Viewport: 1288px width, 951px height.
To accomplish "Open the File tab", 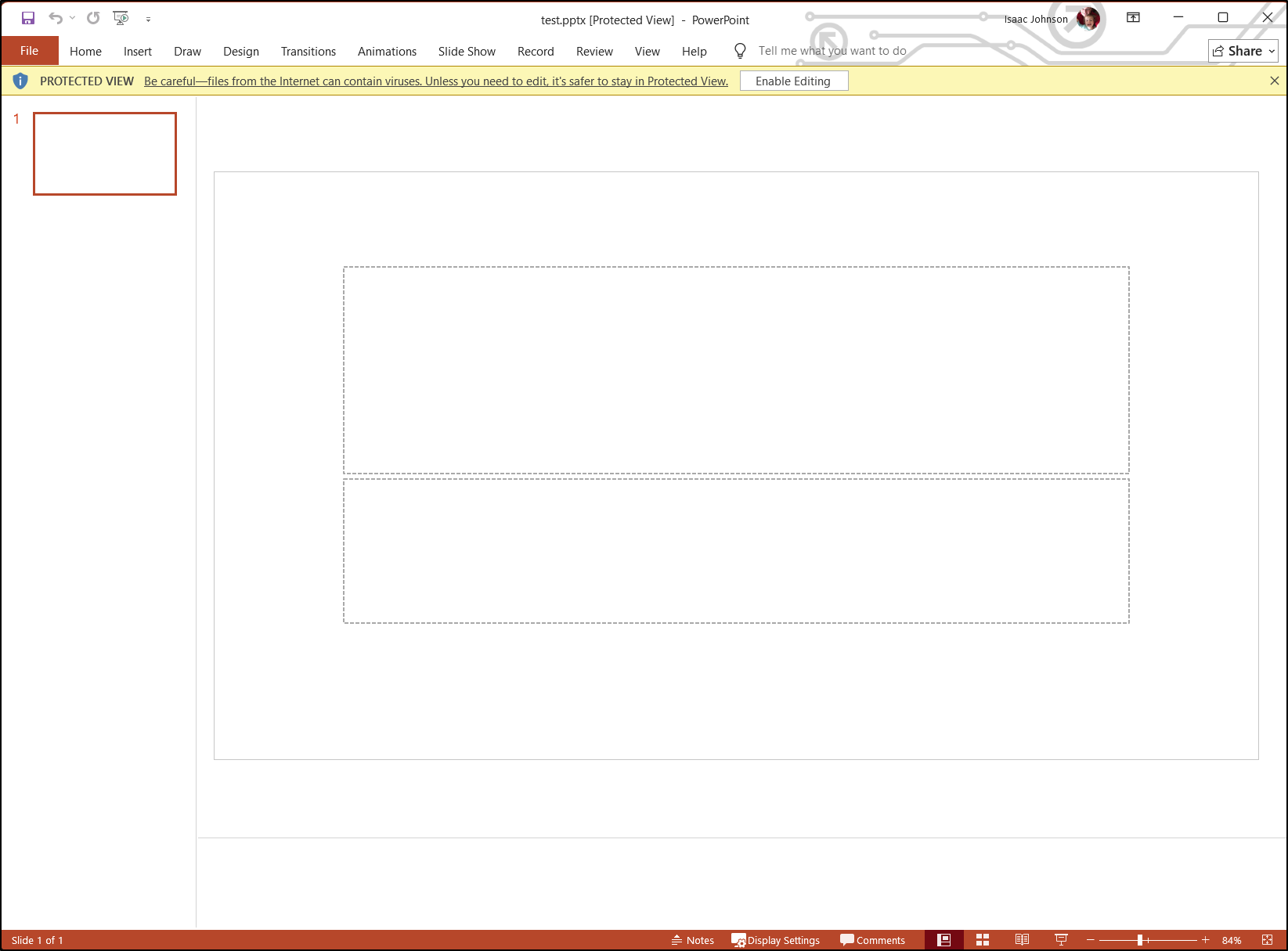I will (29, 51).
